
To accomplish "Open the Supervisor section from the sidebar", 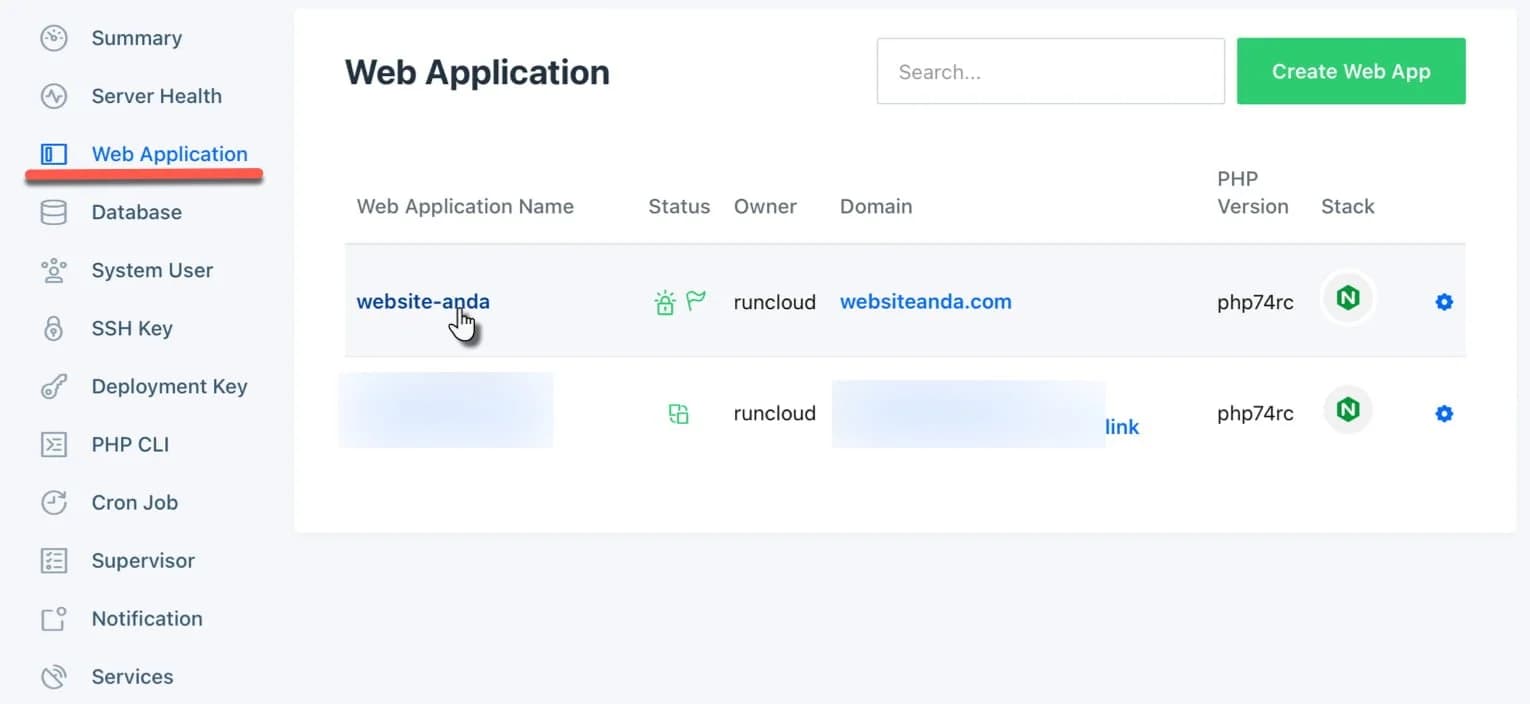I will 52,560.
